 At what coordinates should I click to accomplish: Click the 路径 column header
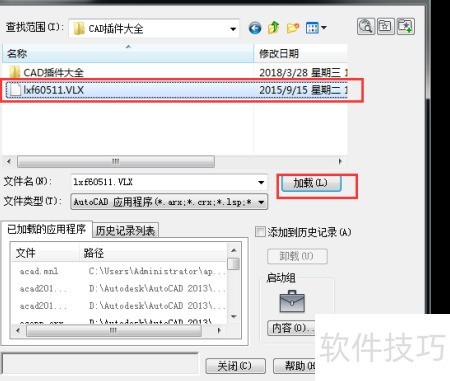click(x=153, y=253)
